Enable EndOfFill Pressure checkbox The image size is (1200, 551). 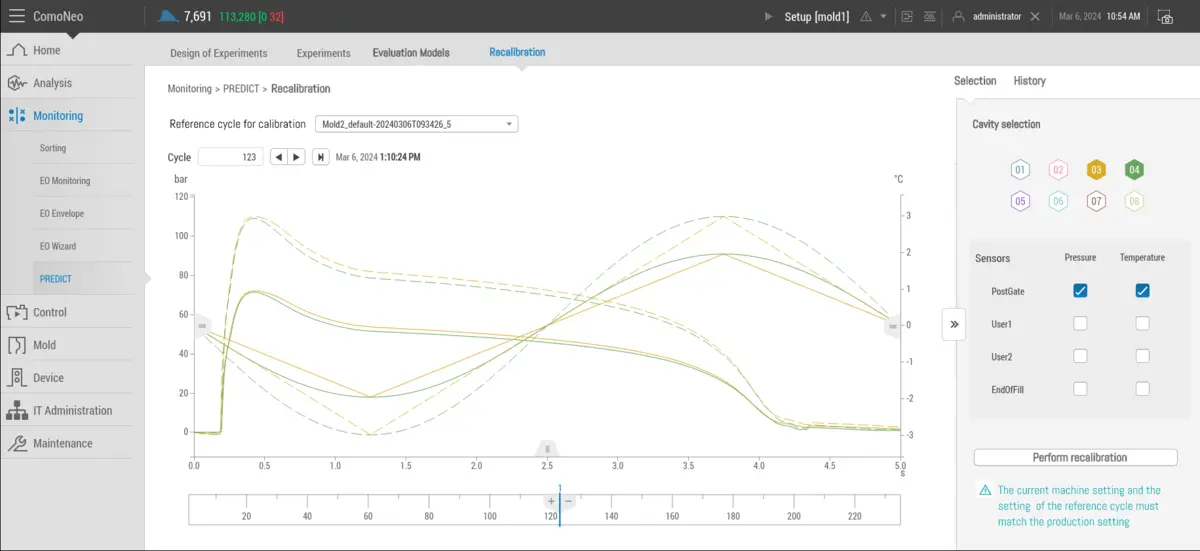click(x=1080, y=389)
